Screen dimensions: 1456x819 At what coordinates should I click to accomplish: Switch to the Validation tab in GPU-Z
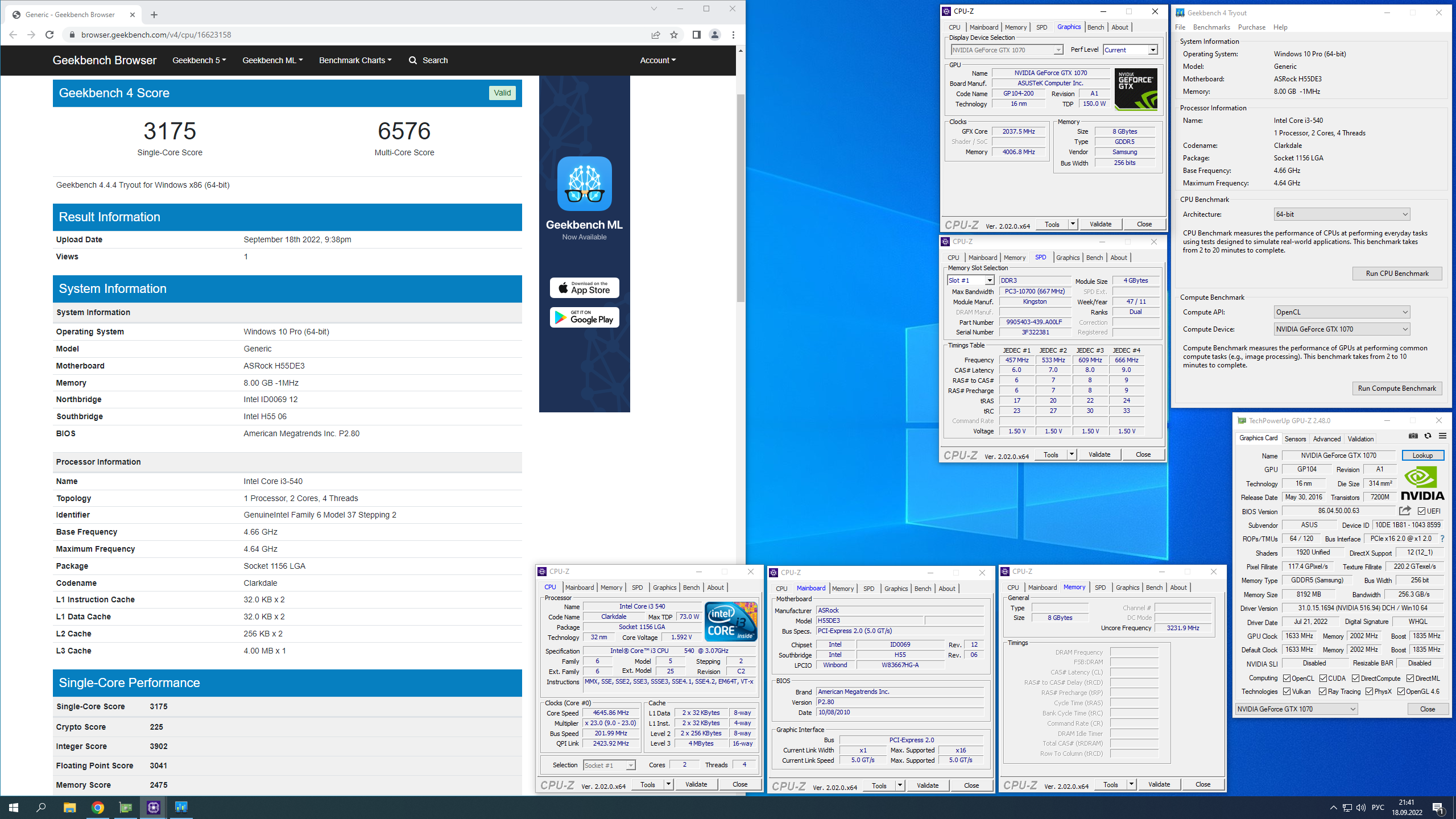[1360, 439]
